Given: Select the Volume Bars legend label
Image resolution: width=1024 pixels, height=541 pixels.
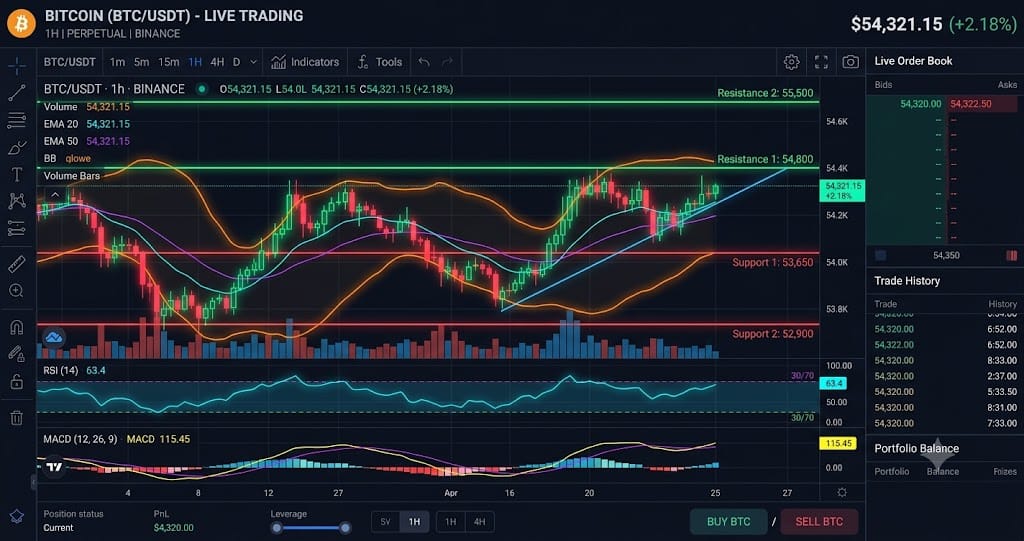Looking at the screenshot, I should (72, 176).
